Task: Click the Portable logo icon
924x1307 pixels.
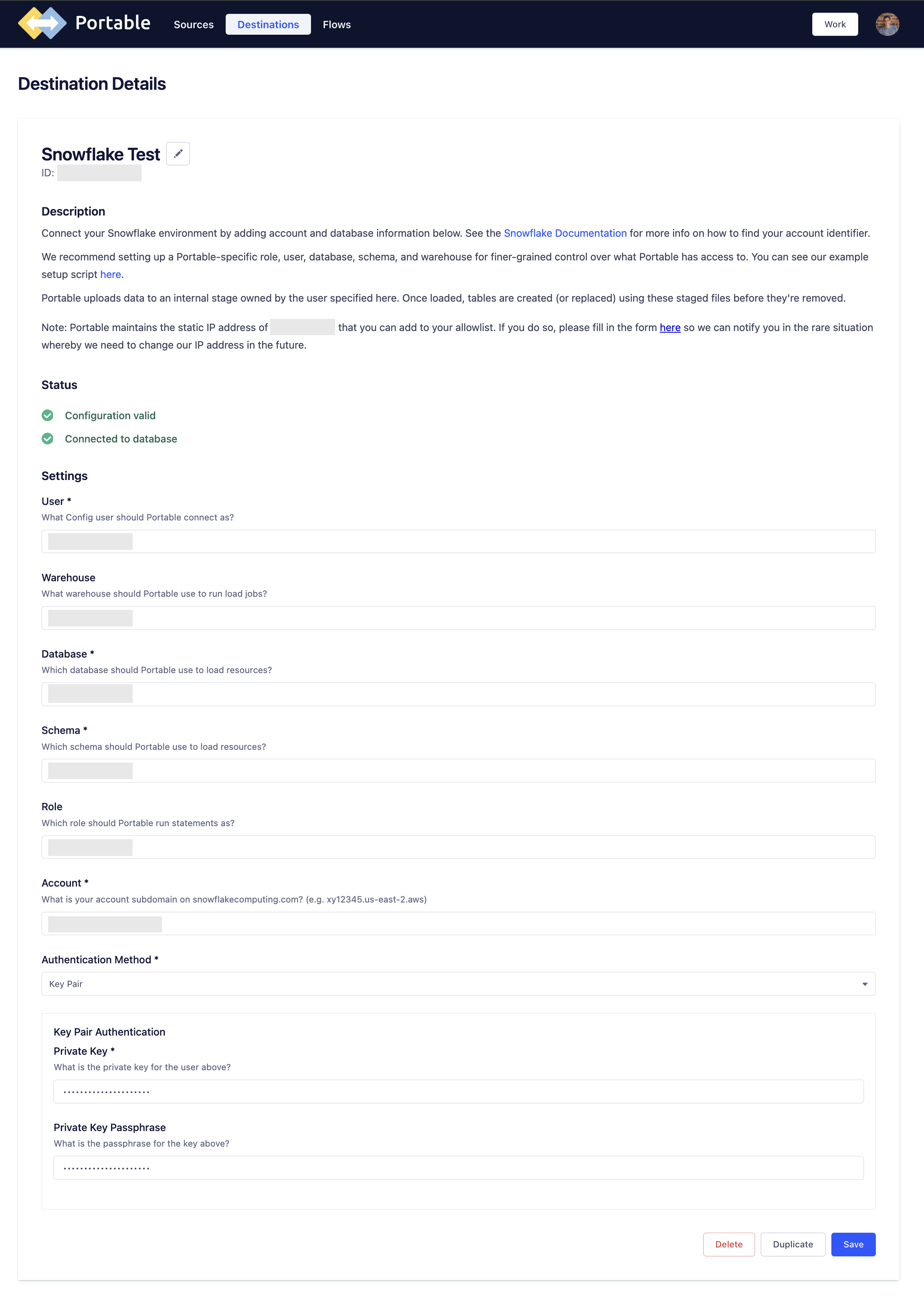Action: (x=42, y=23)
